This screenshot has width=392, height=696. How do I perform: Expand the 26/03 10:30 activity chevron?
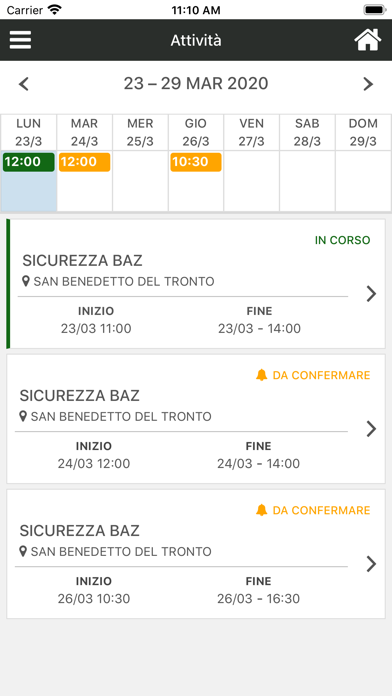click(x=371, y=564)
